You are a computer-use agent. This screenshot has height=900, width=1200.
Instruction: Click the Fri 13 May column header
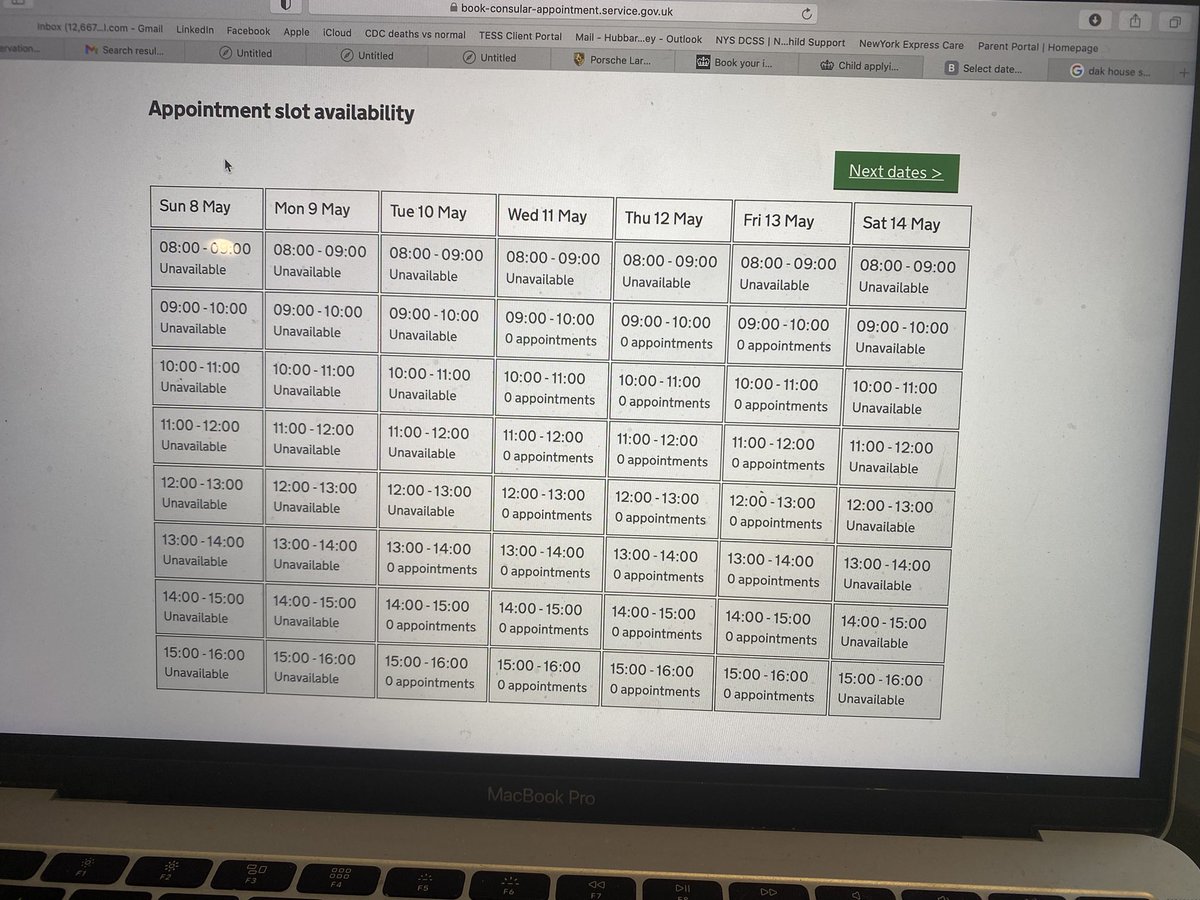790,223
